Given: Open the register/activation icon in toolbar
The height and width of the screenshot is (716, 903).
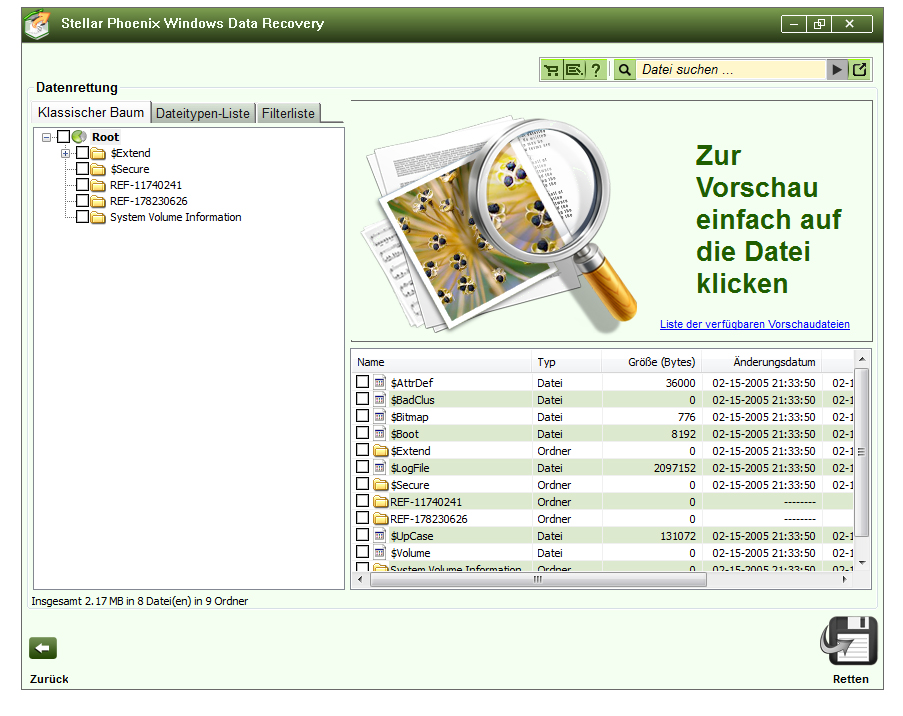Looking at the screenshot, I should tap(574, 70).
